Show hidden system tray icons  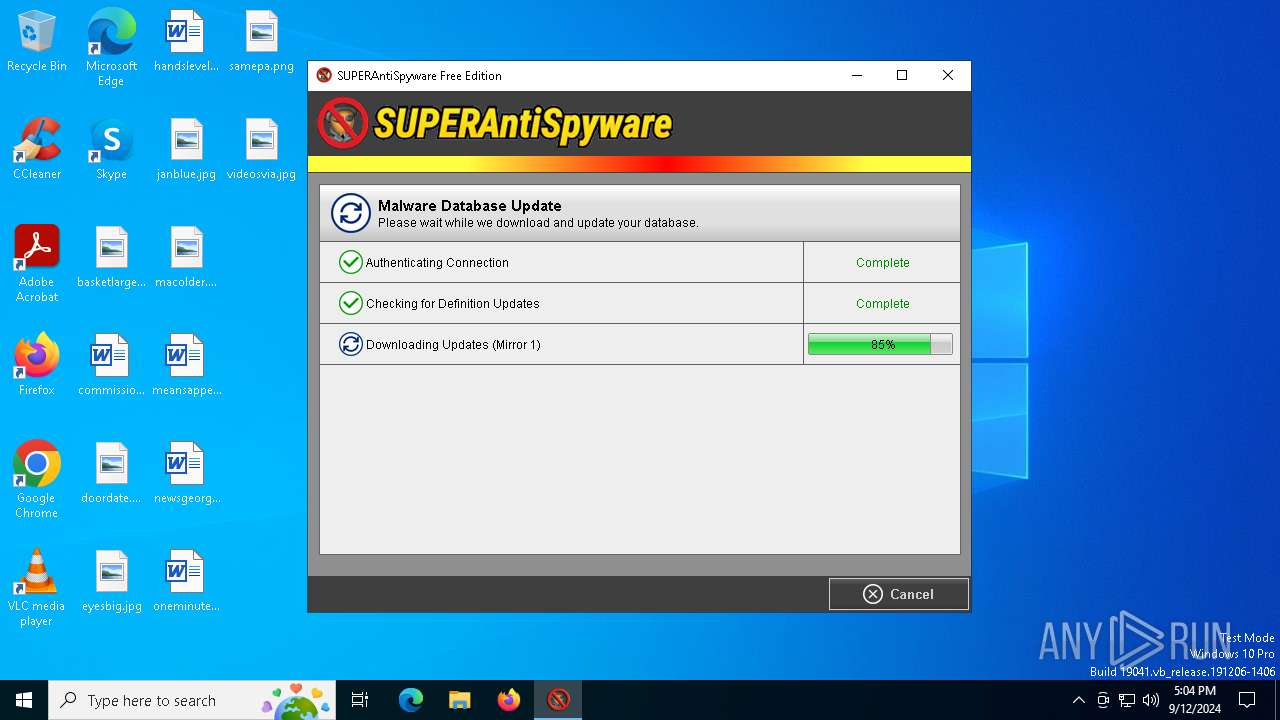tap(1078, 700)
